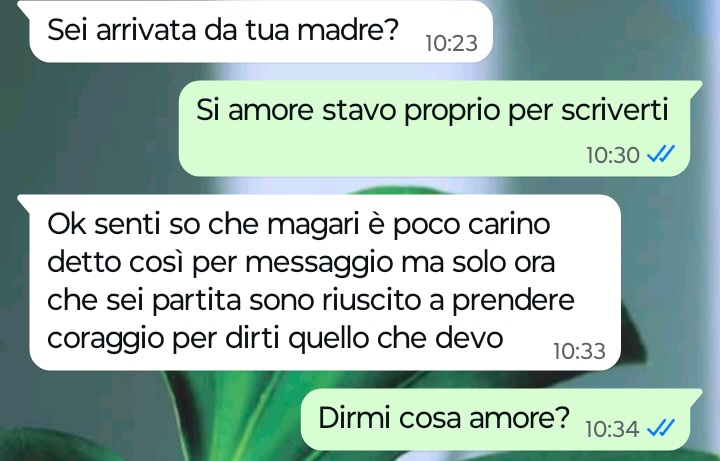Click the words 'poco carino' in the message

(x=472, y=225)
